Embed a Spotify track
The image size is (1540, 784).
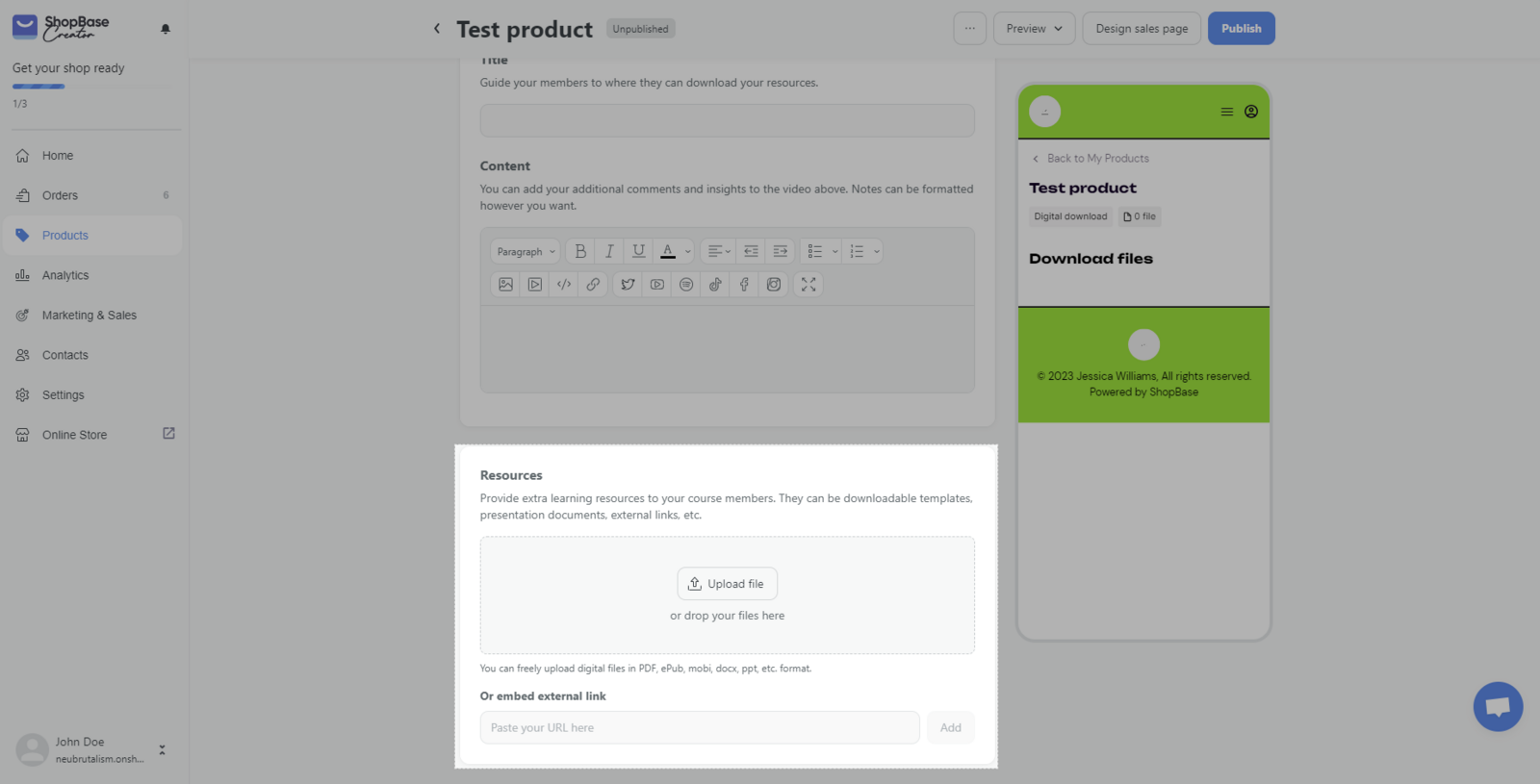[x=686, y=285]
